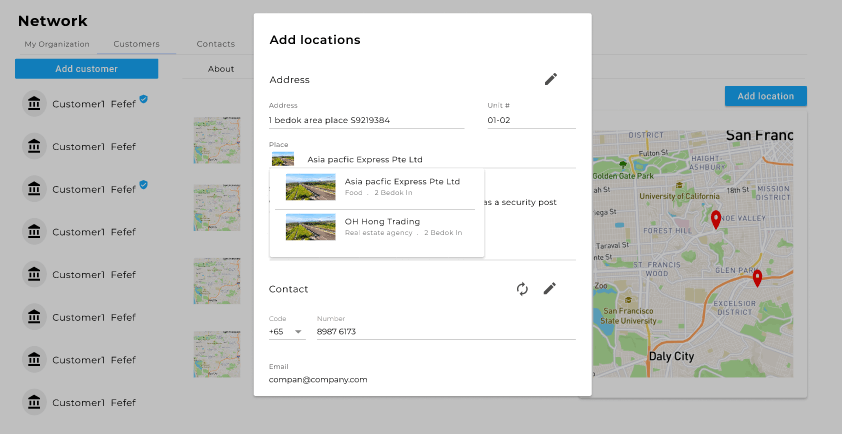Click the Contact section edit pencil icon
Viewport: 842px width, 434px height.
(x=549, y=289)
